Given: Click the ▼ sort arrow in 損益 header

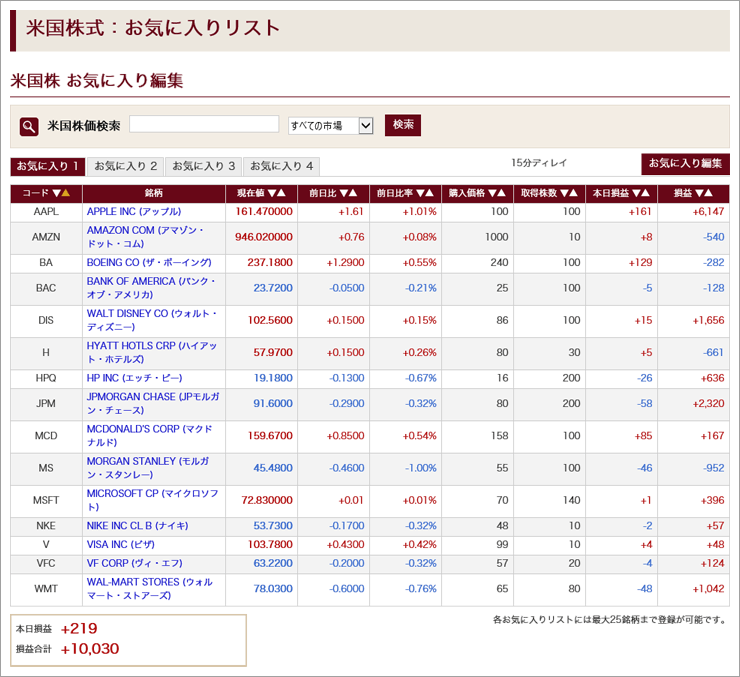Looking at the screenshot, I should point(699,193).
